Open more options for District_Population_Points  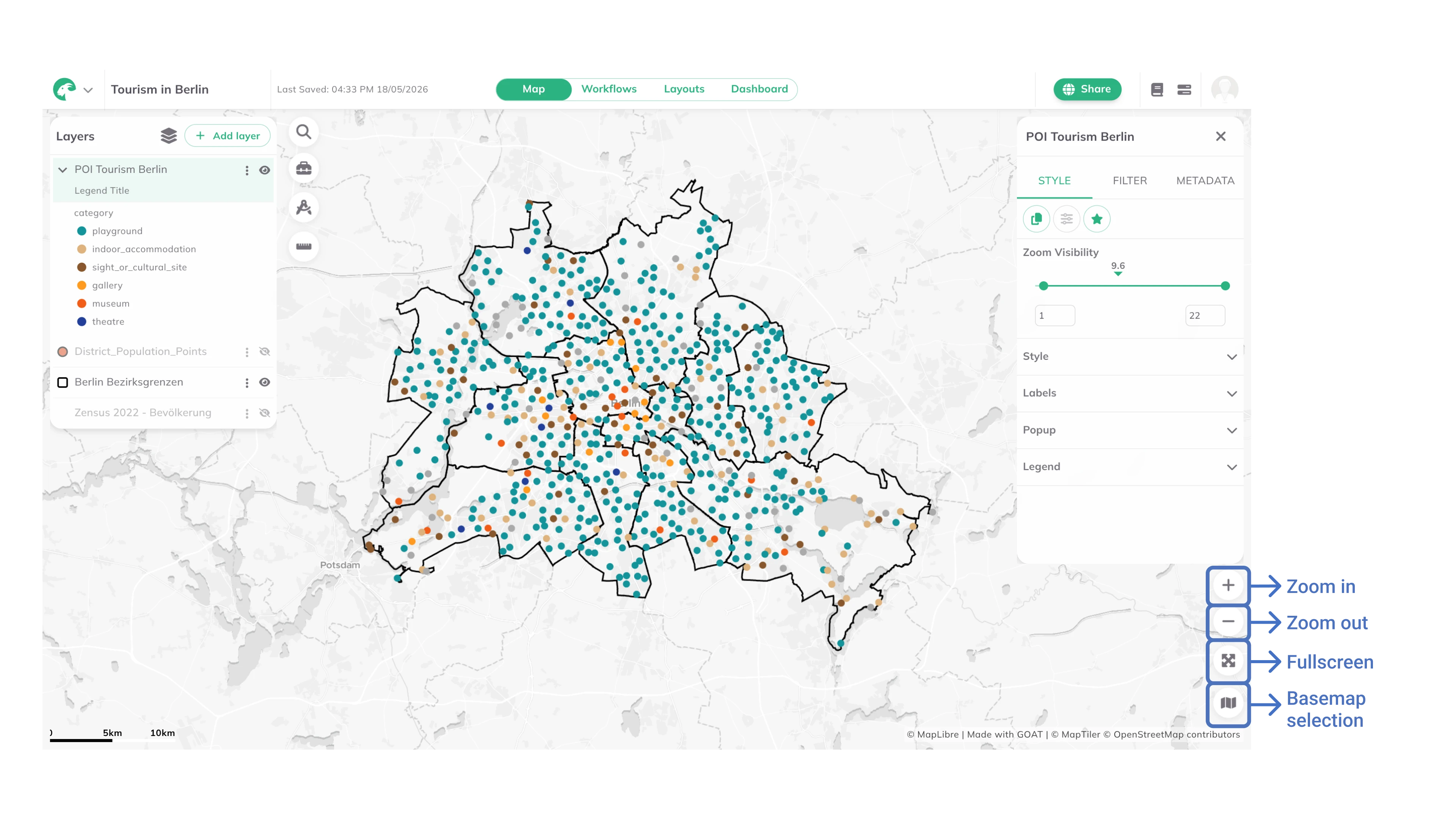coord(246,352)
